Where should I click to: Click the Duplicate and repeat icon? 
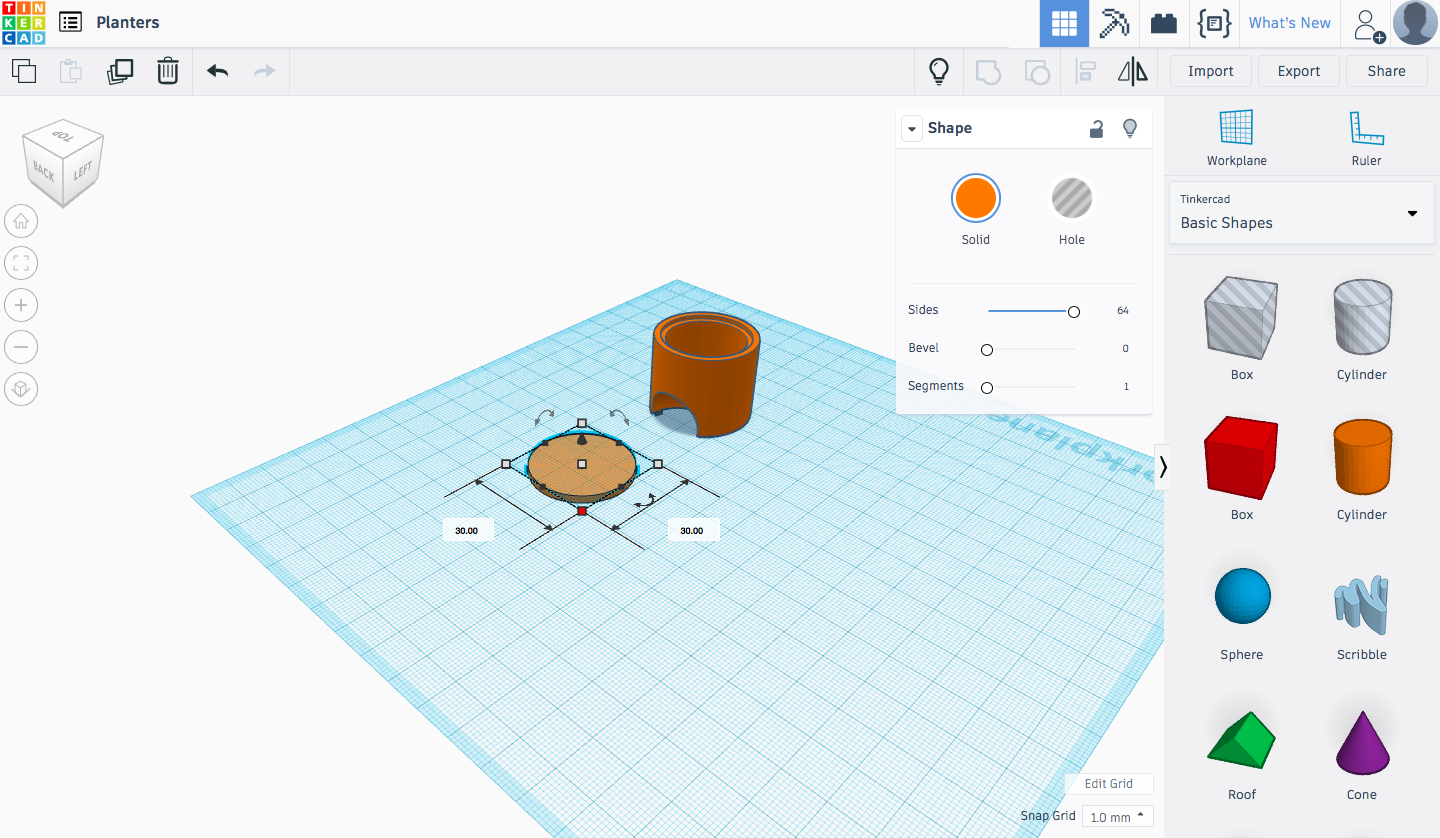[120, 71]
